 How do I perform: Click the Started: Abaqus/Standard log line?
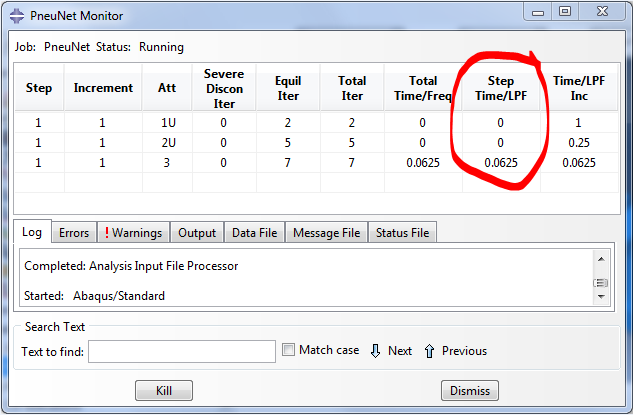click(x=94, y=296)
